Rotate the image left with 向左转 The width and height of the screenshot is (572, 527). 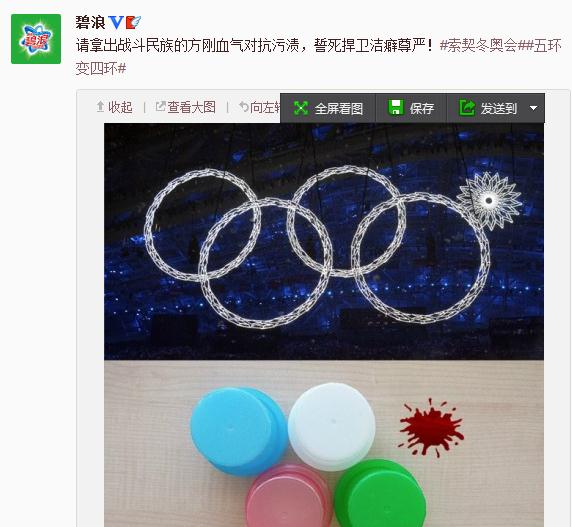coord(260,107)
